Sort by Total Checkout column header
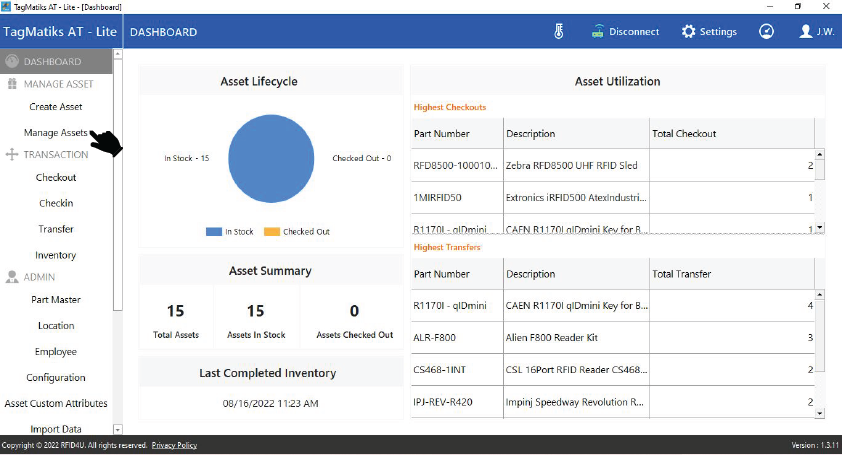842x455 pixels. [x=684, y=133]
